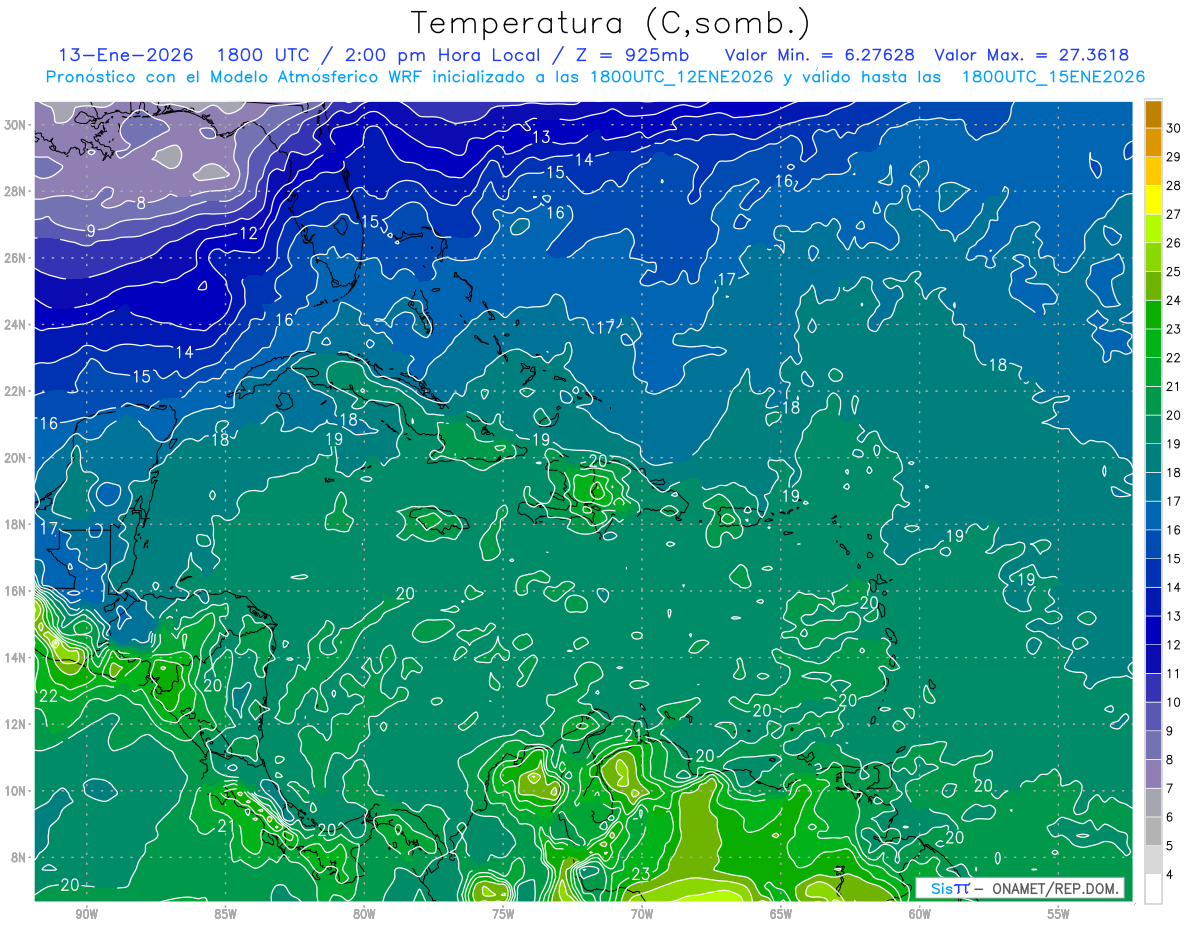This screenshot has height=927, width=1200.
Task: Click the 26N latitude axis label
Action: pos(16,258)
